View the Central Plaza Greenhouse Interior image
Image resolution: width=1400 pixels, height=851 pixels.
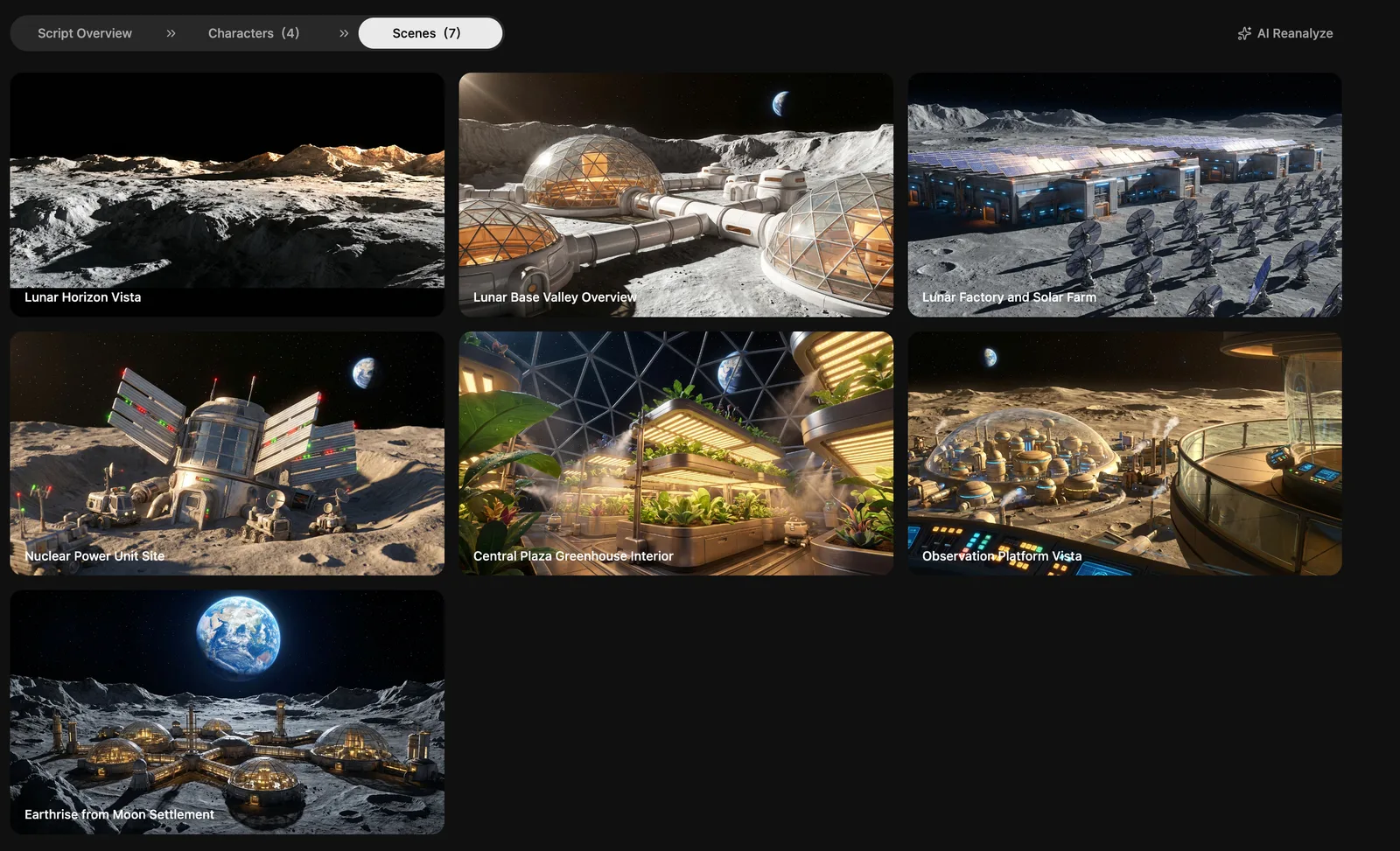(x=675, y=440)
